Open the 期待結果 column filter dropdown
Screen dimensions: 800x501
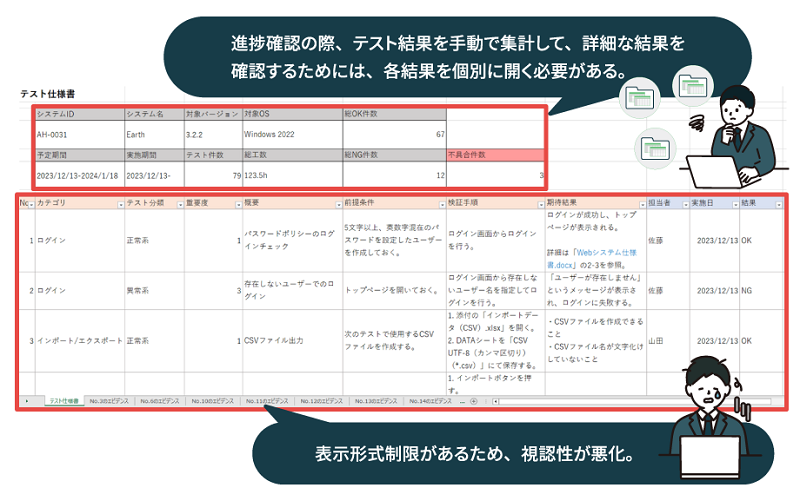tap(642, 205)
